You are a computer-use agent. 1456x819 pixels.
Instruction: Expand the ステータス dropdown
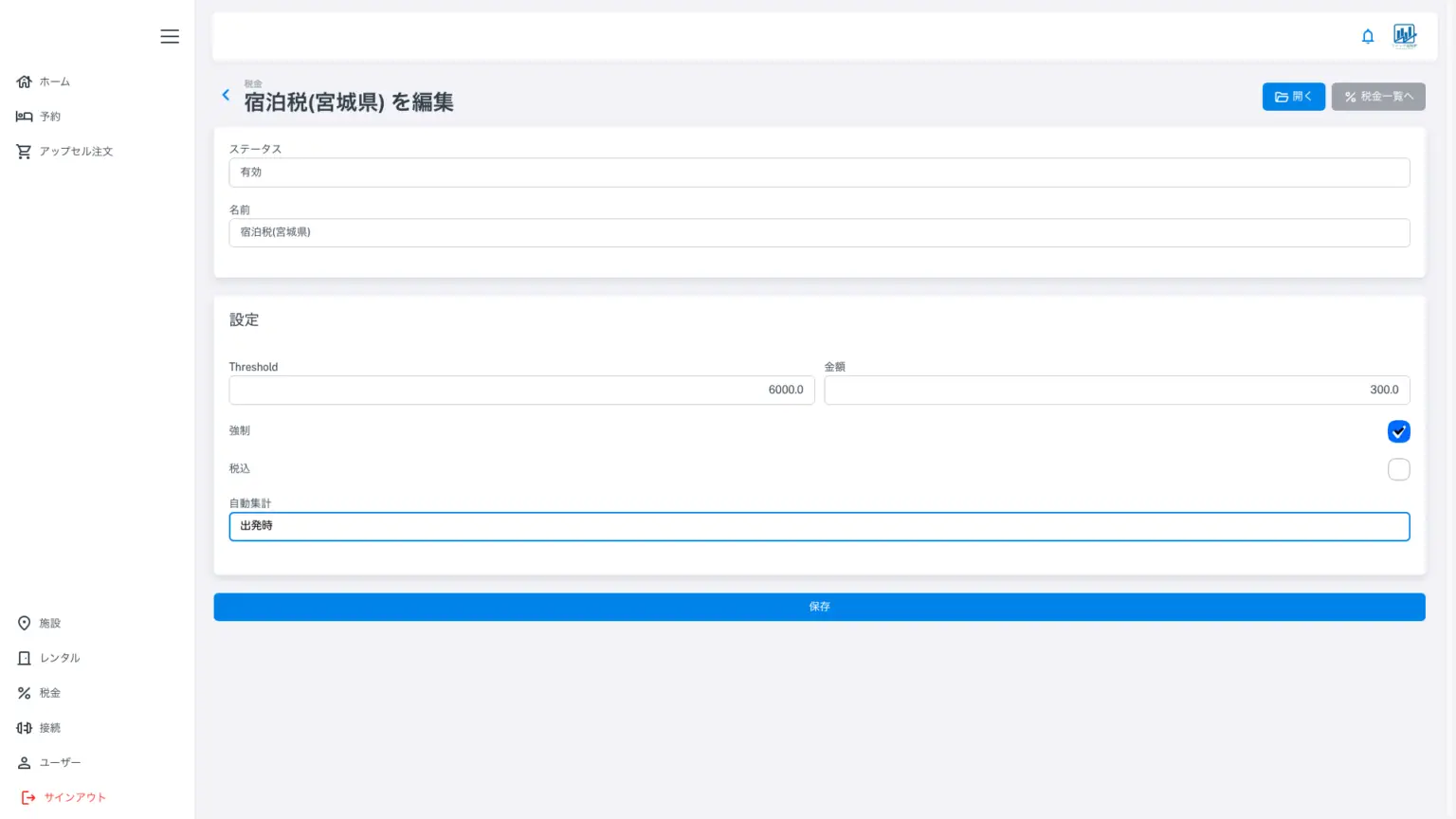[819, 173]
